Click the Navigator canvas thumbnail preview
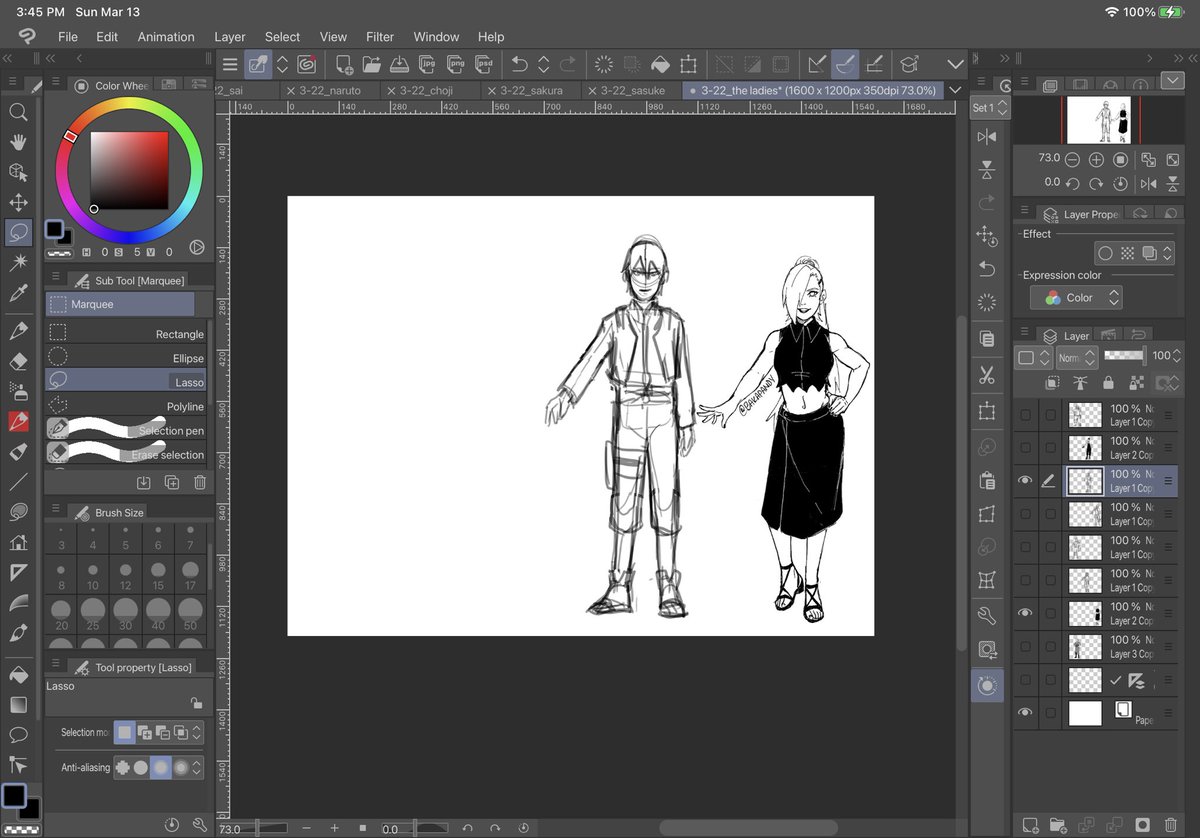 (1098, 120)
